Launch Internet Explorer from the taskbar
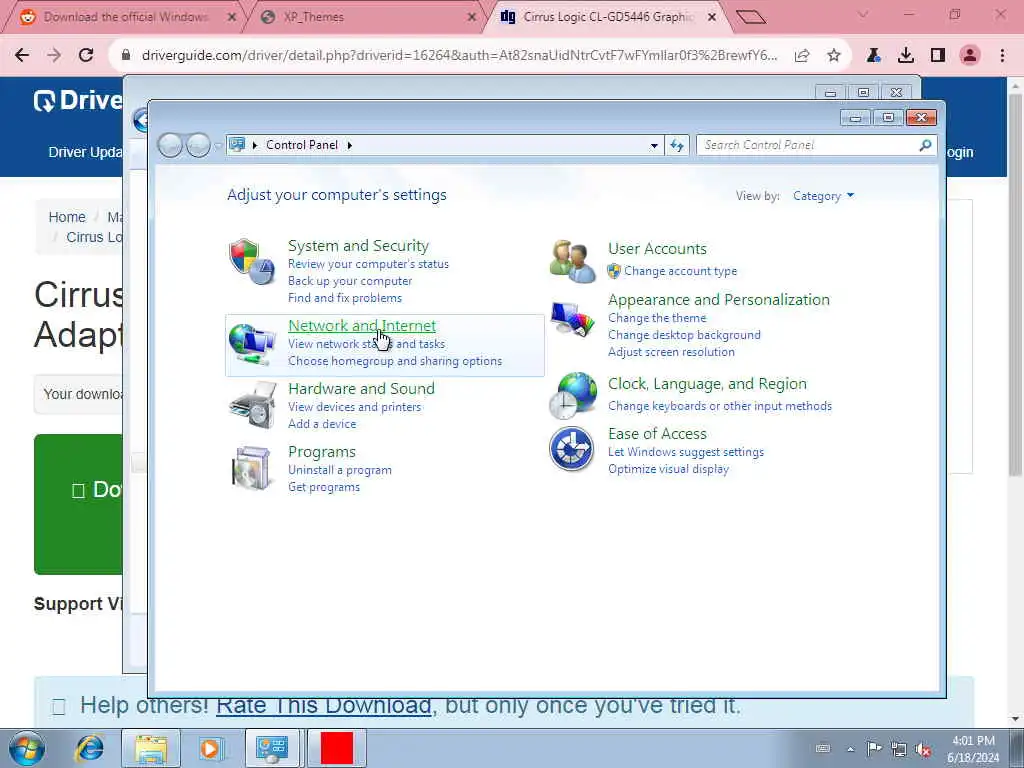This screenshot has height=768, width=1024. coord(89,748)
